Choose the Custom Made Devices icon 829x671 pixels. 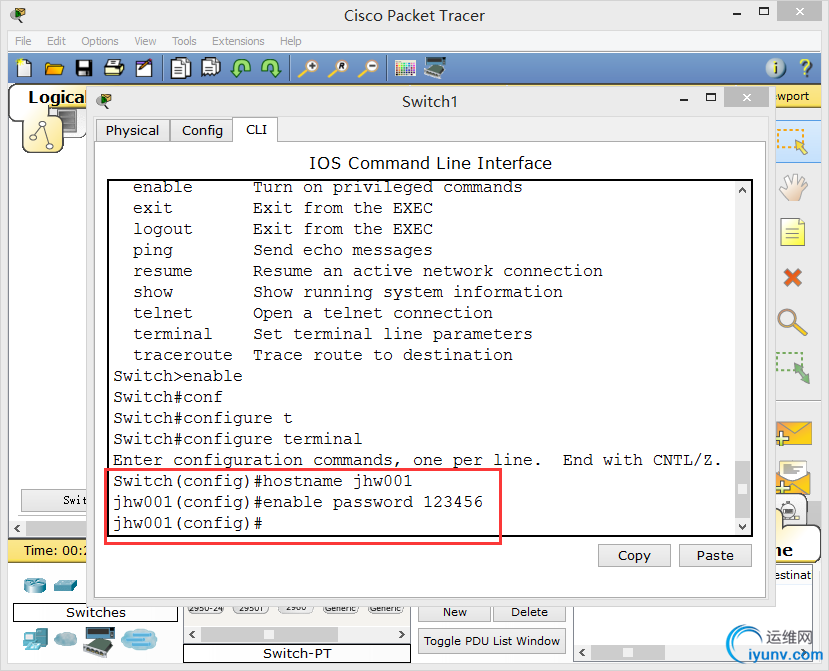(x=100, y=641)
